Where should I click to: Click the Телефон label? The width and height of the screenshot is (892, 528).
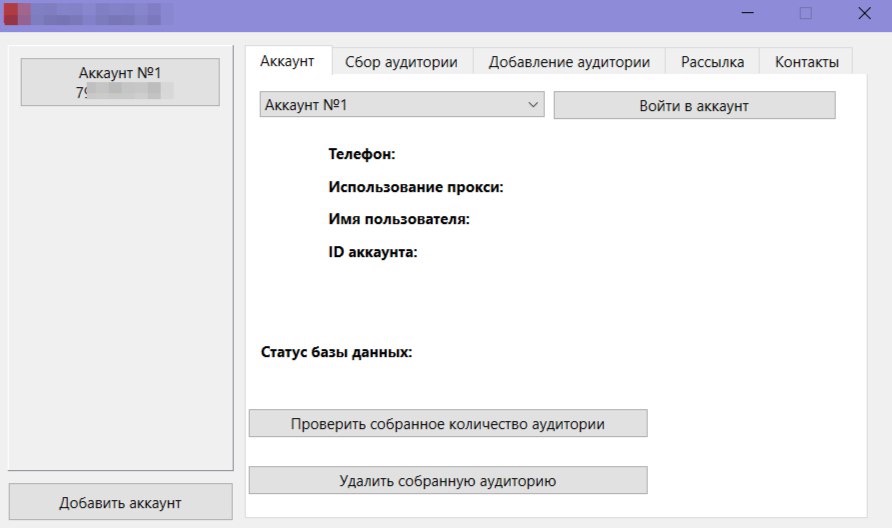tap(362, 154)
